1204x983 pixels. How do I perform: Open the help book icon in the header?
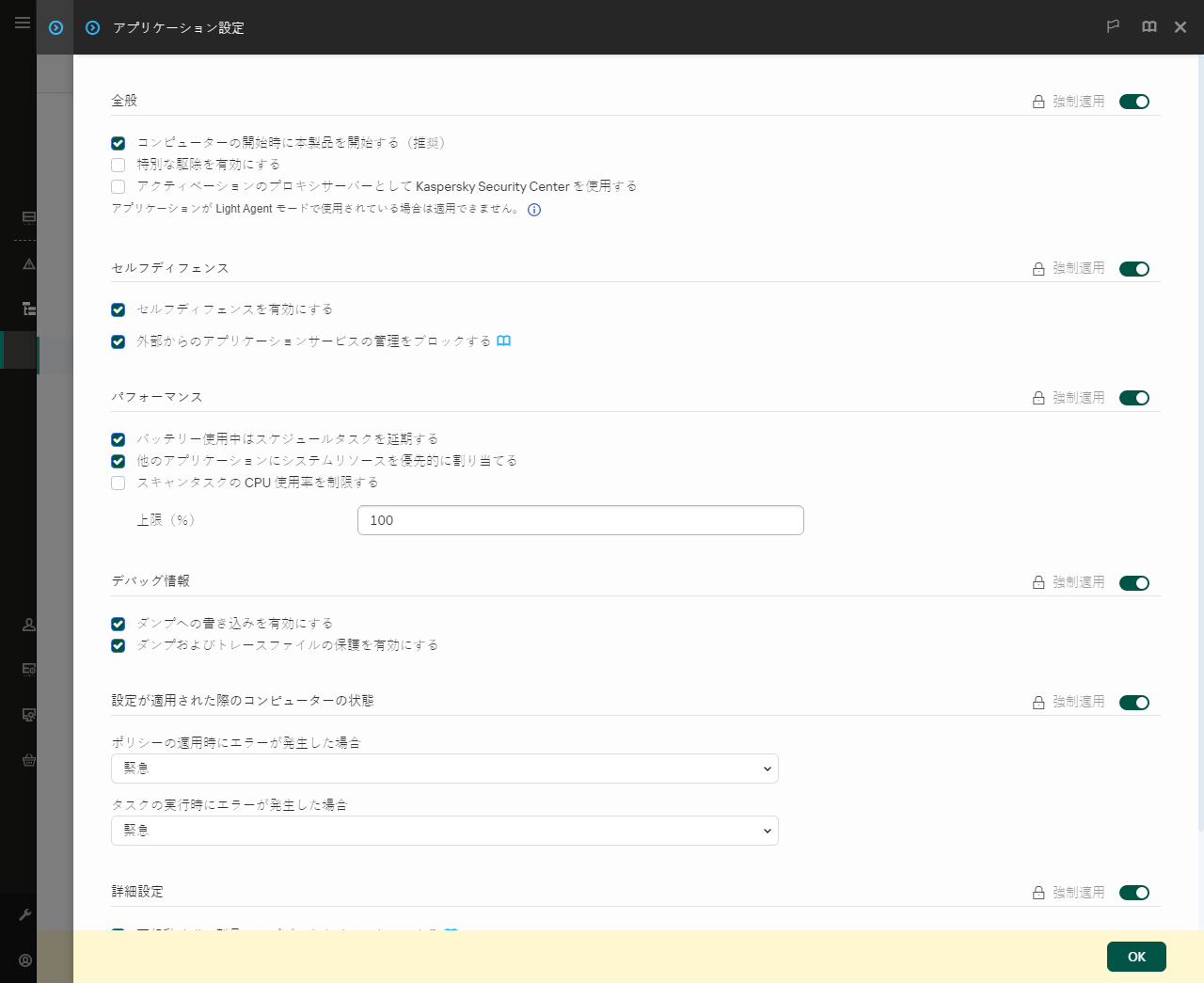tap(1149, 26)
